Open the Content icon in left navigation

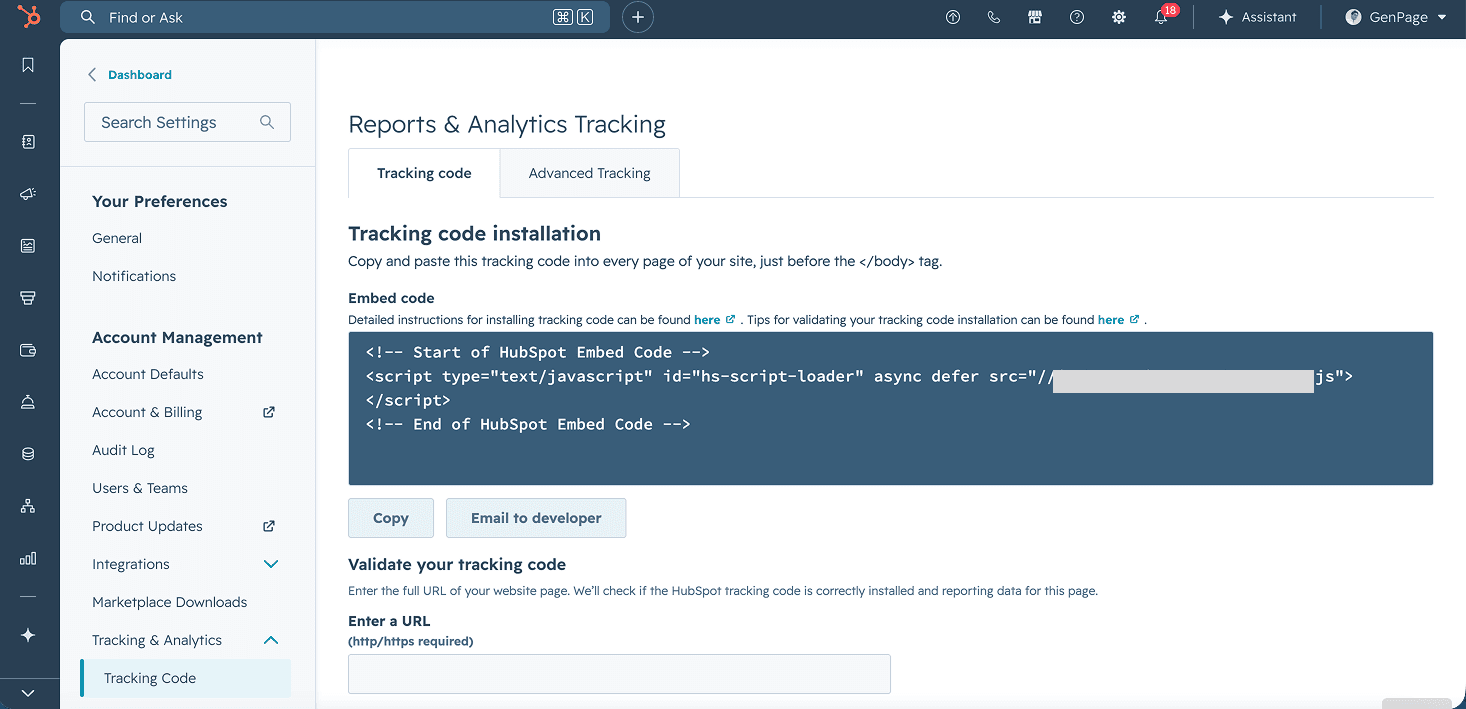click(28, 246)
